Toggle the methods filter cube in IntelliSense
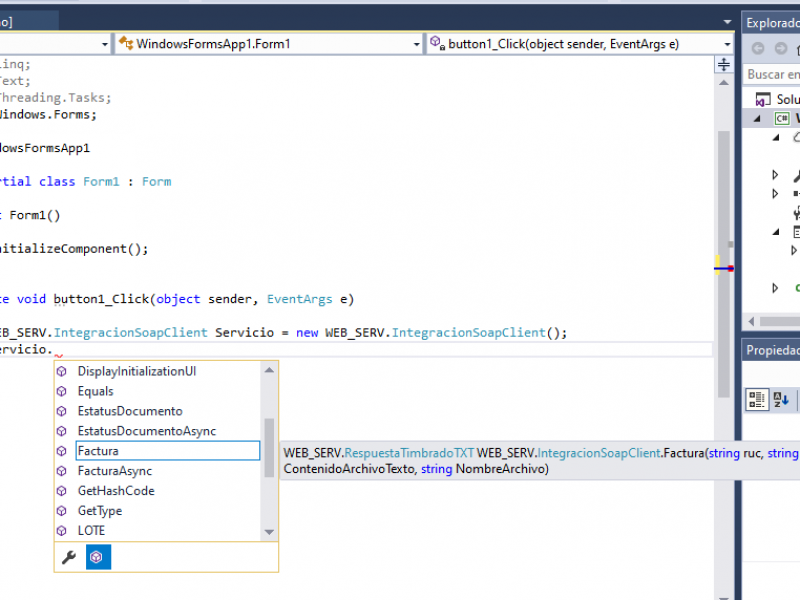 (97, 557)
